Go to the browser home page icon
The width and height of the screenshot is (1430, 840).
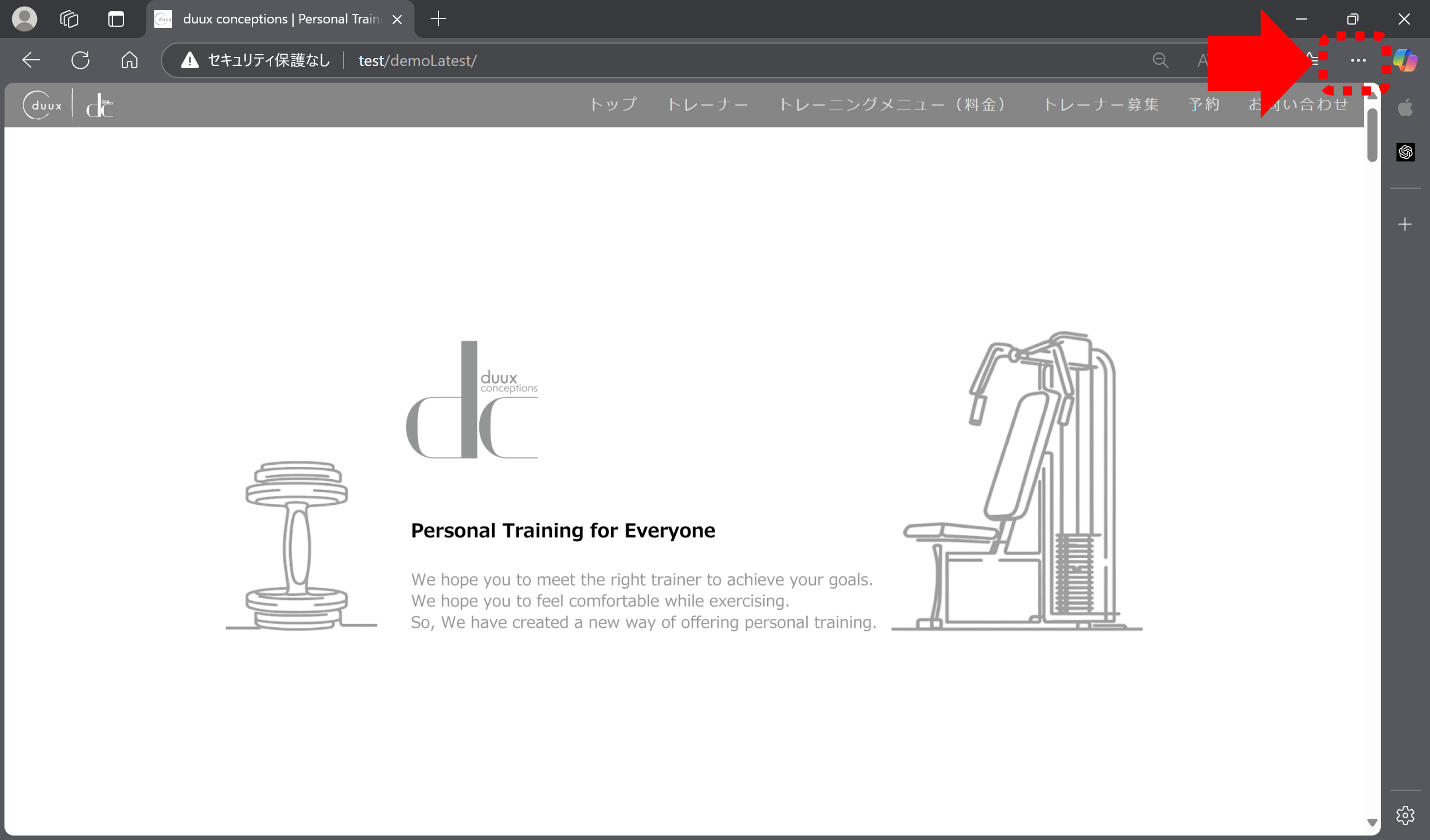[x=129, y=60]
